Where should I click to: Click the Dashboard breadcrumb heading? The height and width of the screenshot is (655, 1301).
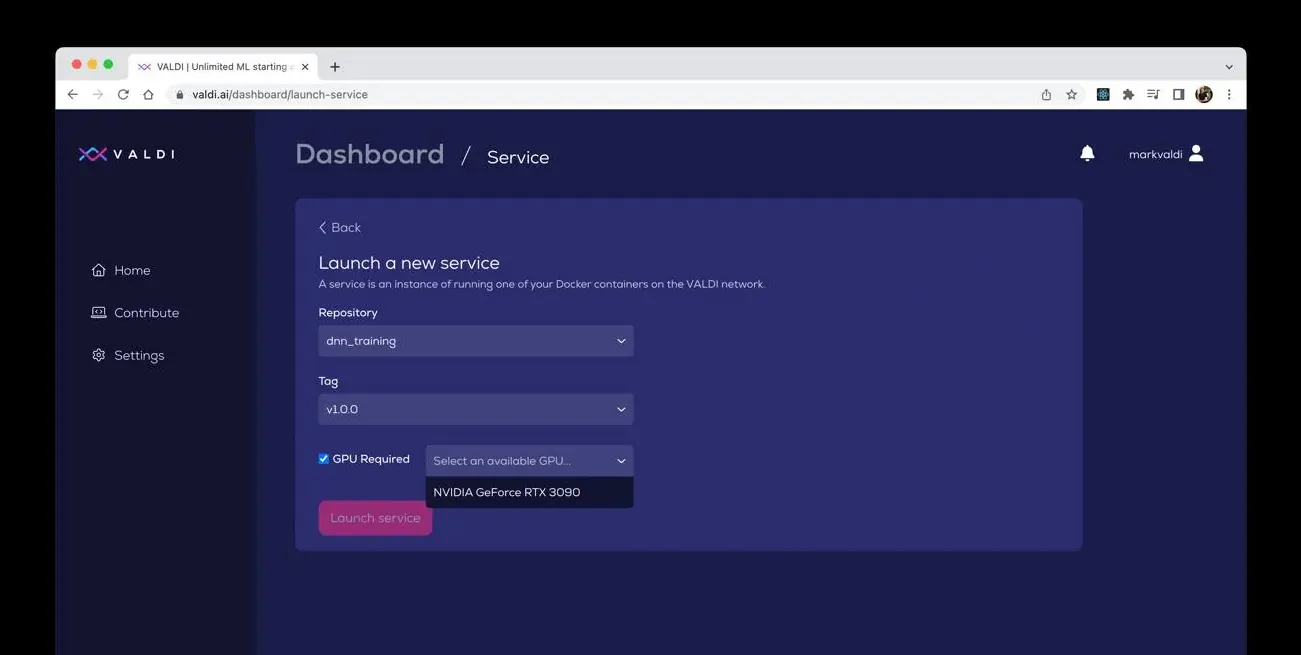pyautogui.click(x=370, y=154)
